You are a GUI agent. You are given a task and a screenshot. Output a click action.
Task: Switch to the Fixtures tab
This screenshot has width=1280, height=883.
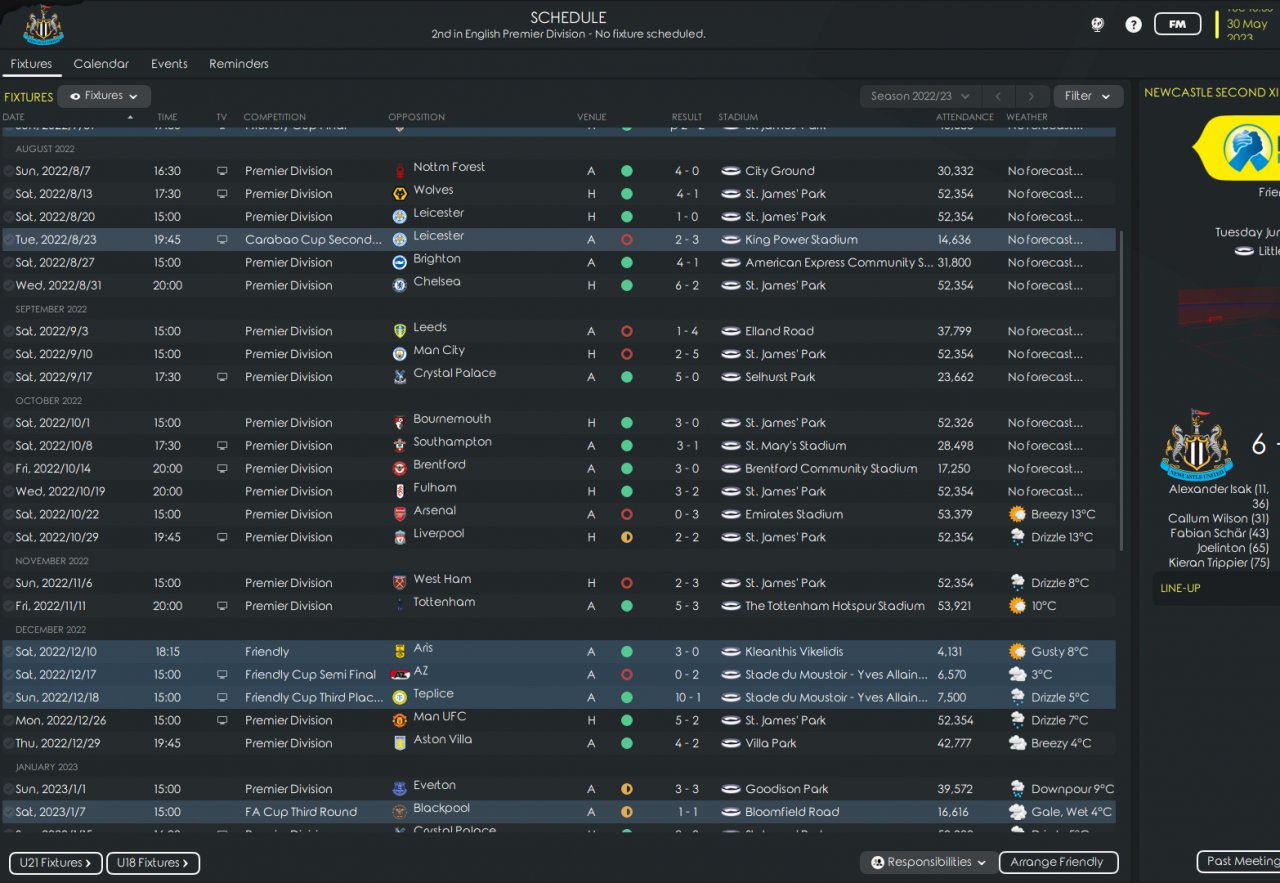click(31, 64)
